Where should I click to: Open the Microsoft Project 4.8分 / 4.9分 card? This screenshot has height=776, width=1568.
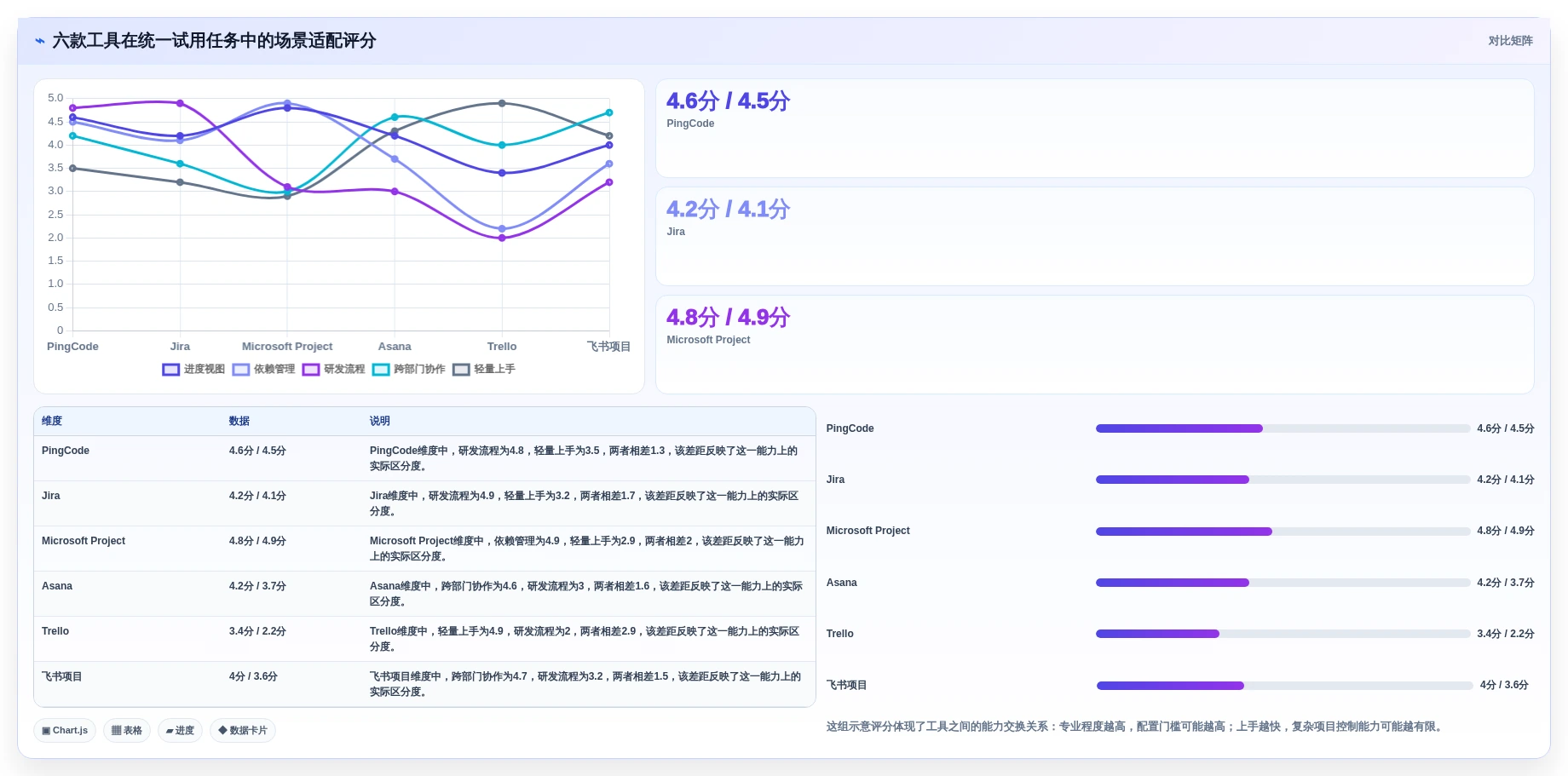point(1094,345)
